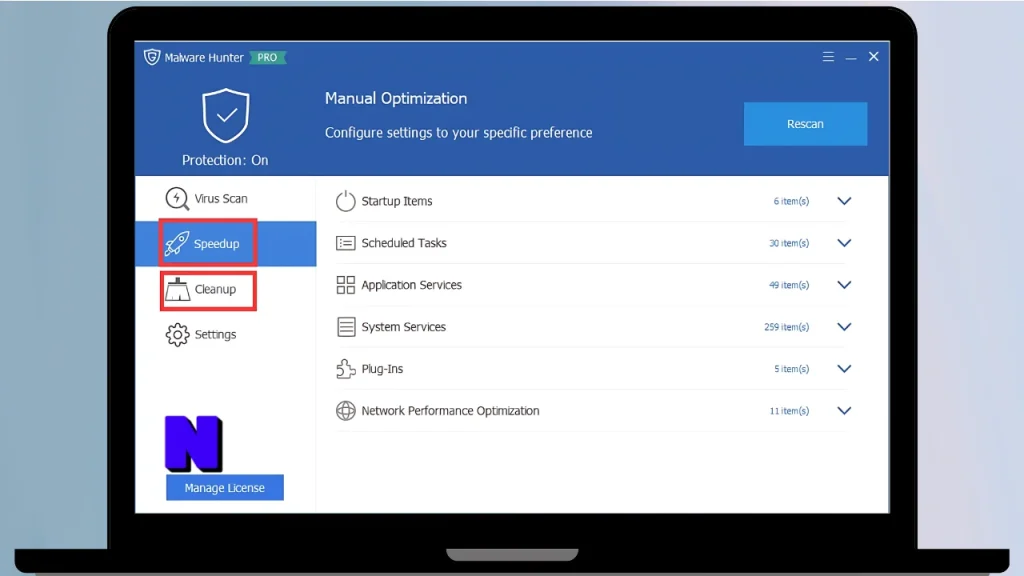Expand the System Services chevron
This screenshot has height=576, width=1024.
click(x=844, y=327)
